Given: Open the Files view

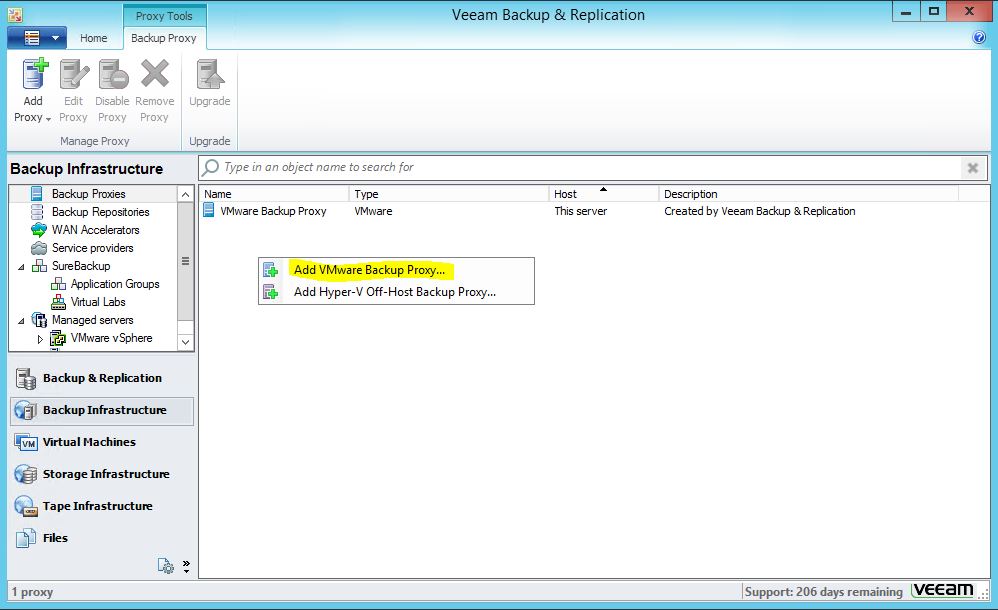Looking at the screenshot, I should click(x=102, y=539).
